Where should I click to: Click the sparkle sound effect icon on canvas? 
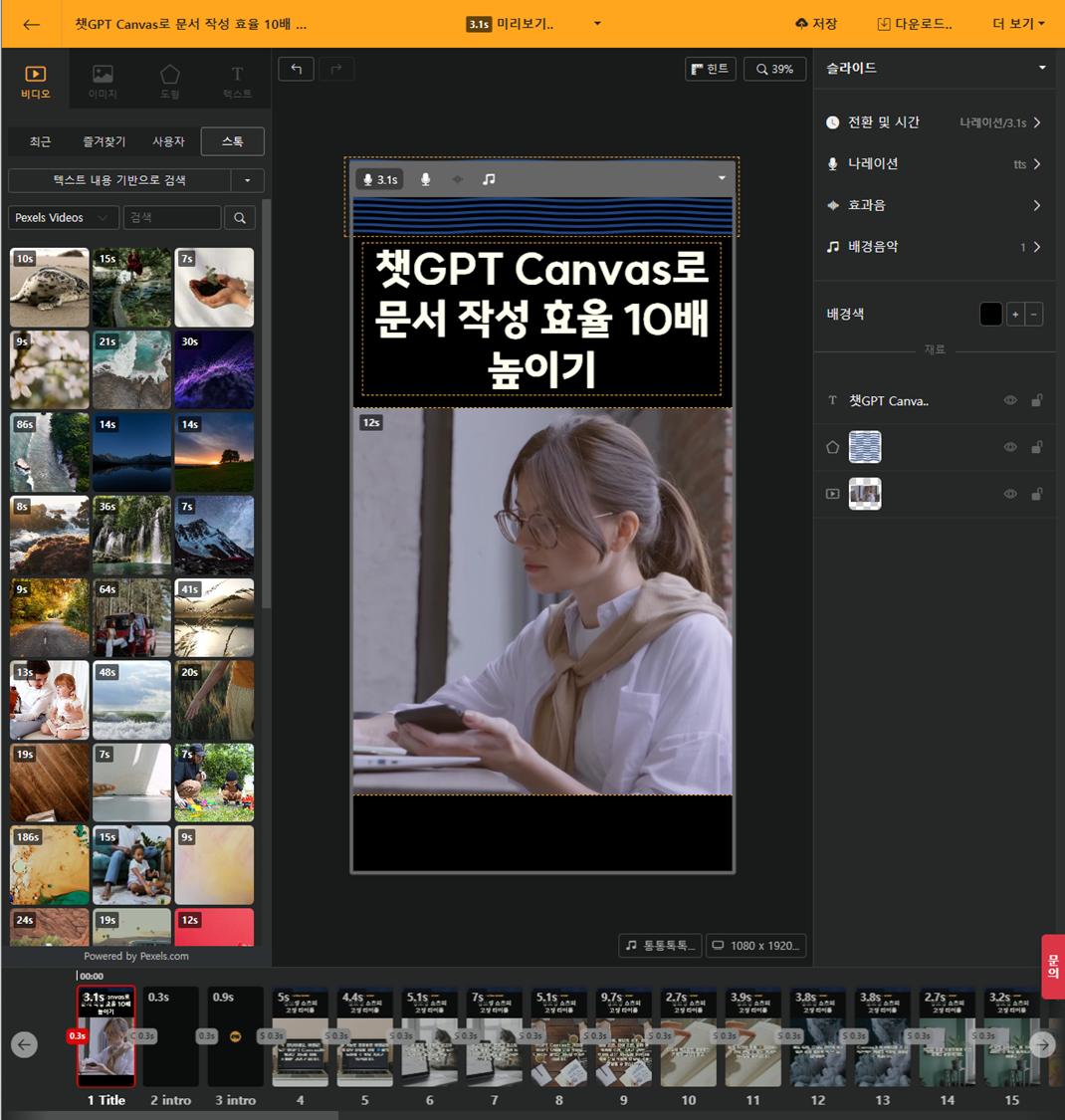coord(457,179)
